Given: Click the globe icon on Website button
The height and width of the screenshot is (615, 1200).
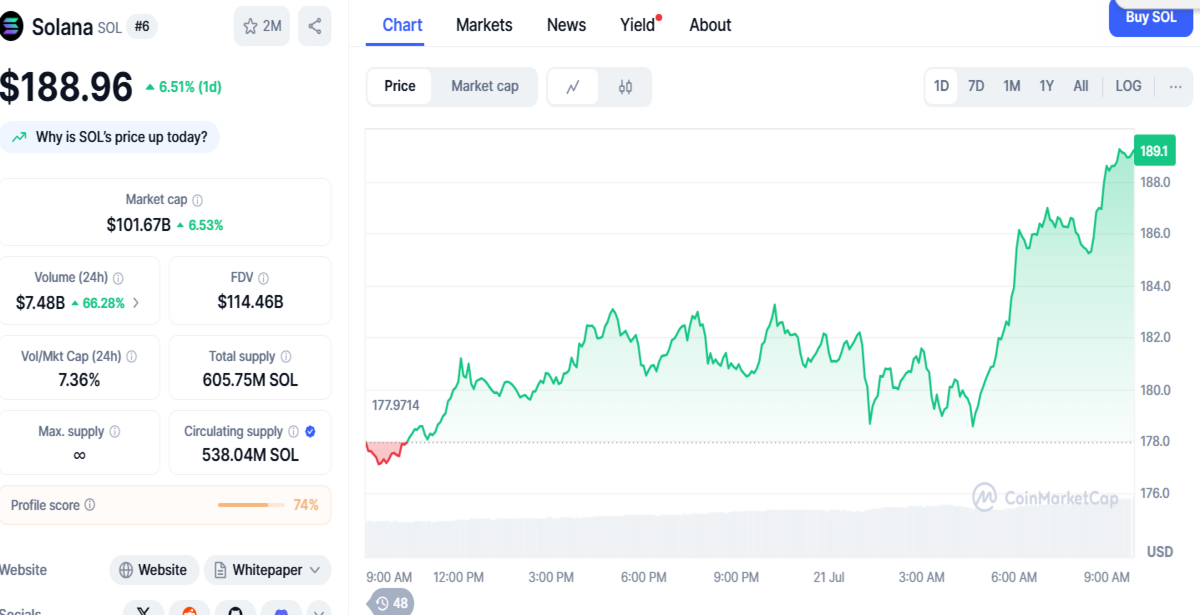Looking at the screenshot, I should coord(126,570).
